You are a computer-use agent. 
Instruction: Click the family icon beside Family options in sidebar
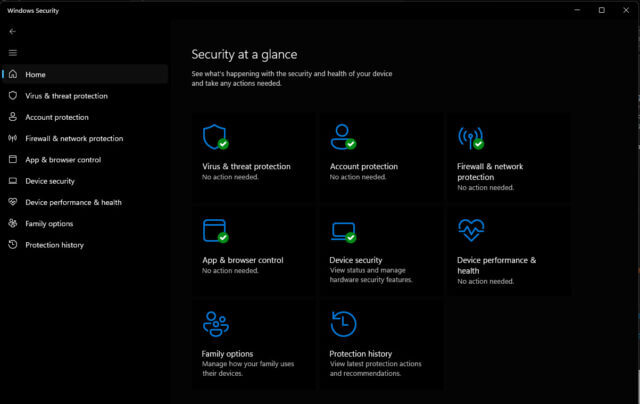click(13, 223)
